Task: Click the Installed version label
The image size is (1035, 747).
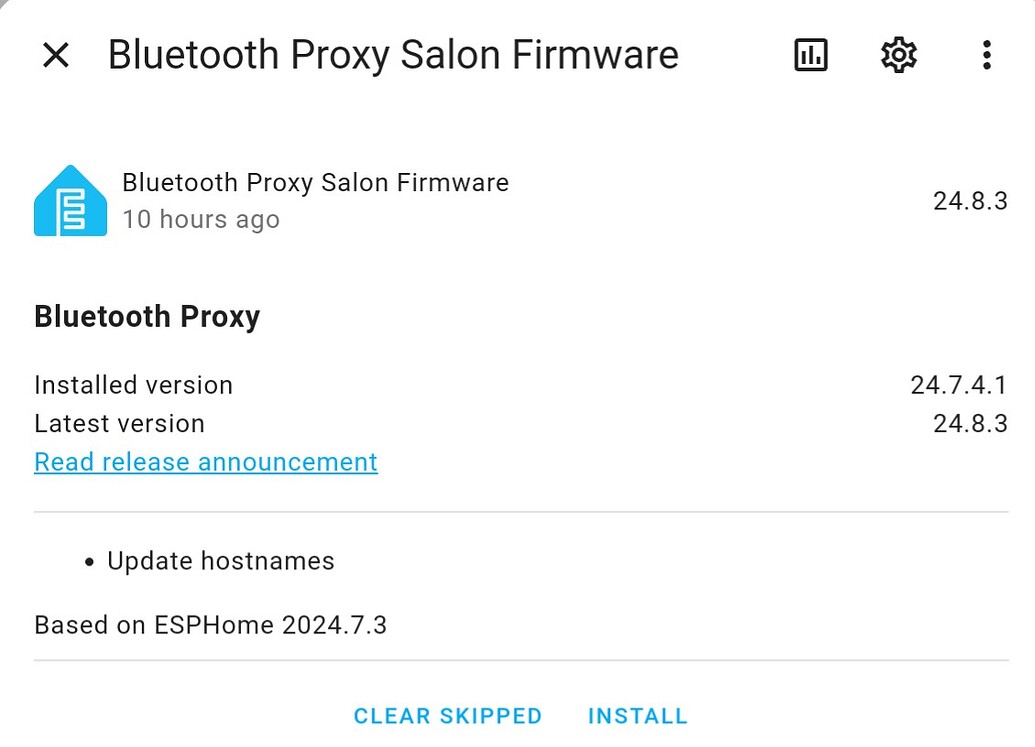Action: coord(133,385)
